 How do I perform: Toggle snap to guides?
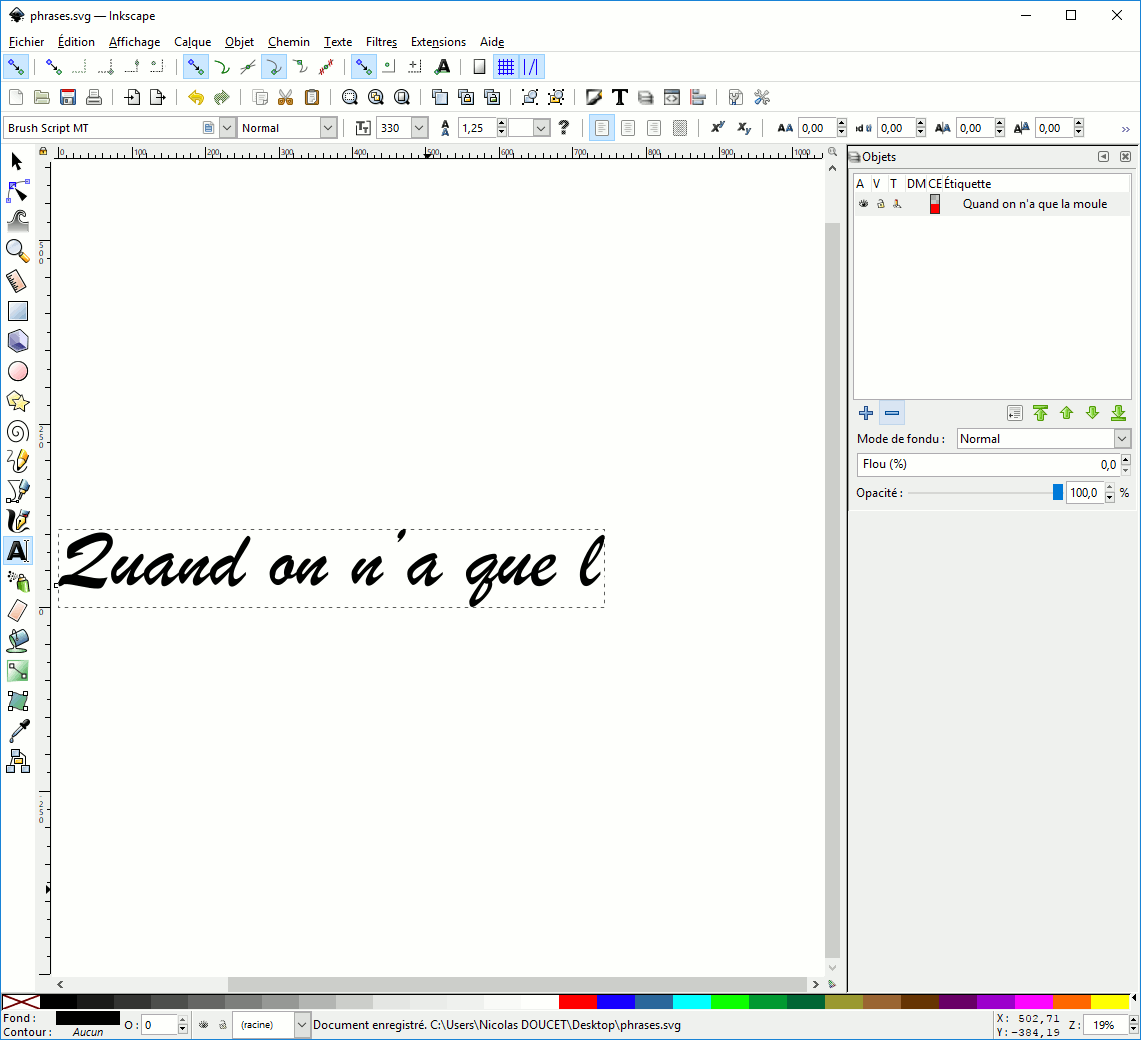(531, 67)
